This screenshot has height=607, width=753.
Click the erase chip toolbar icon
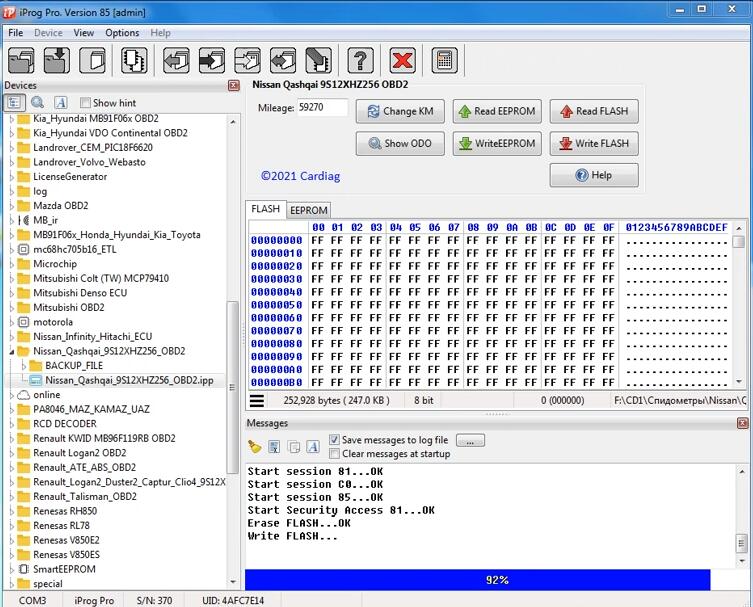(318, 61)
